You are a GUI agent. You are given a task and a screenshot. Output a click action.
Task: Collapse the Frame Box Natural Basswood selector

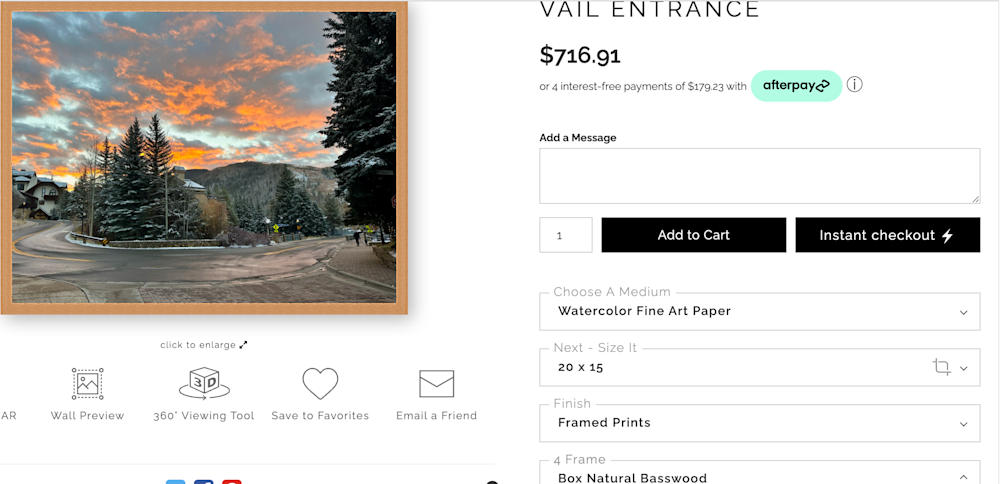tap(963, 477)
